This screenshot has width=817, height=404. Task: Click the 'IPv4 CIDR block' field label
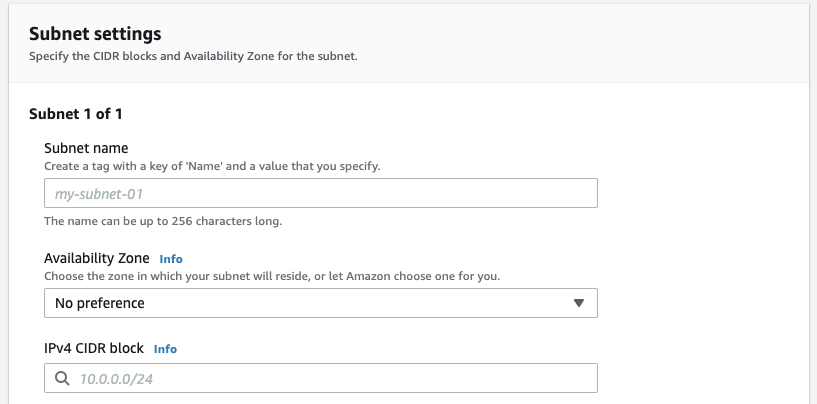[x=94, y=348]
